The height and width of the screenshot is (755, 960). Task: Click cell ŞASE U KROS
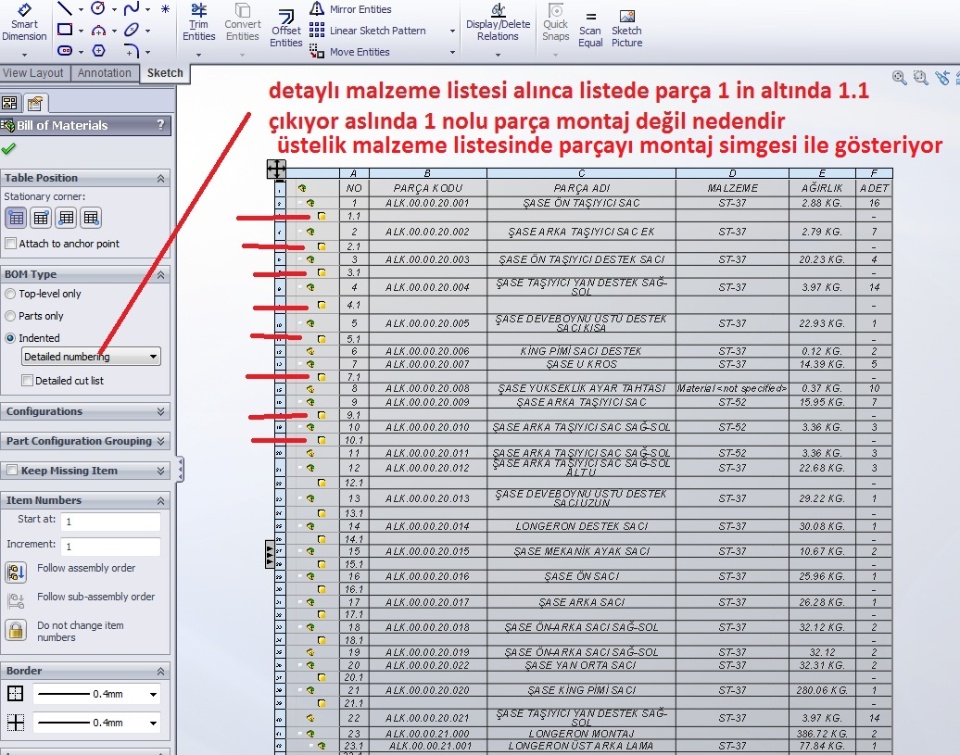582,364
